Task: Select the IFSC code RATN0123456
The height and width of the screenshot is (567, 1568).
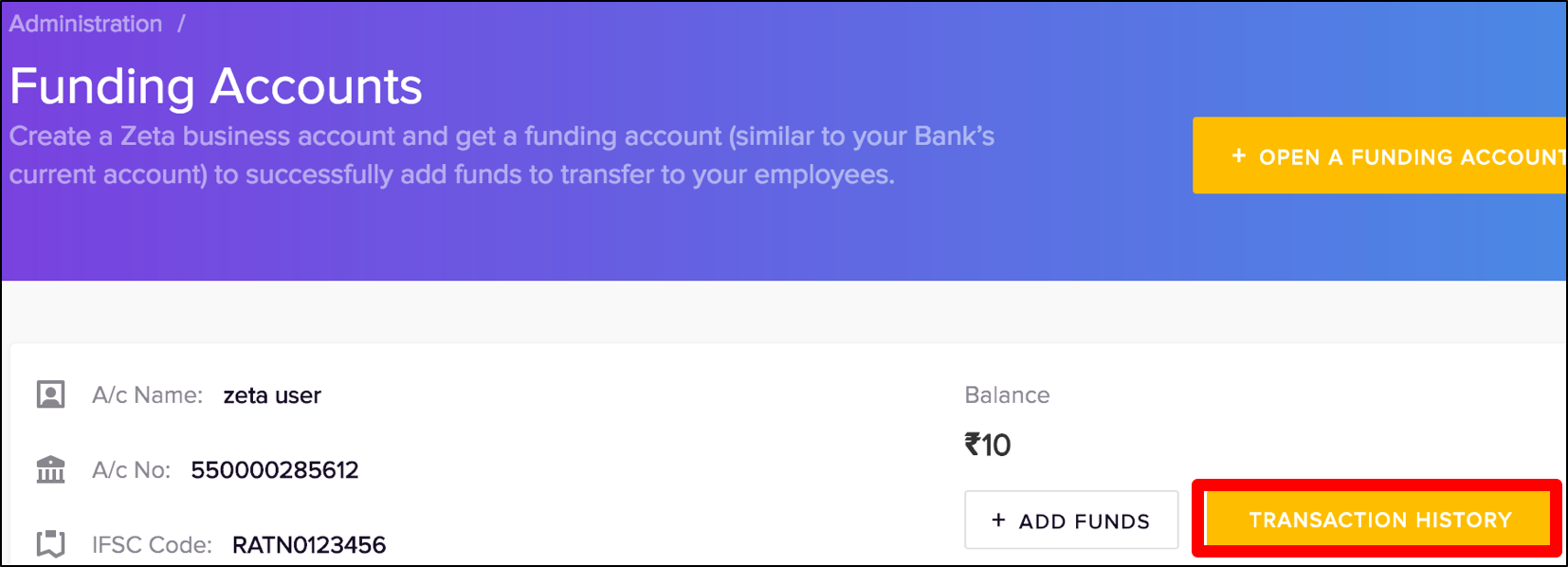Action: [309, 545]
